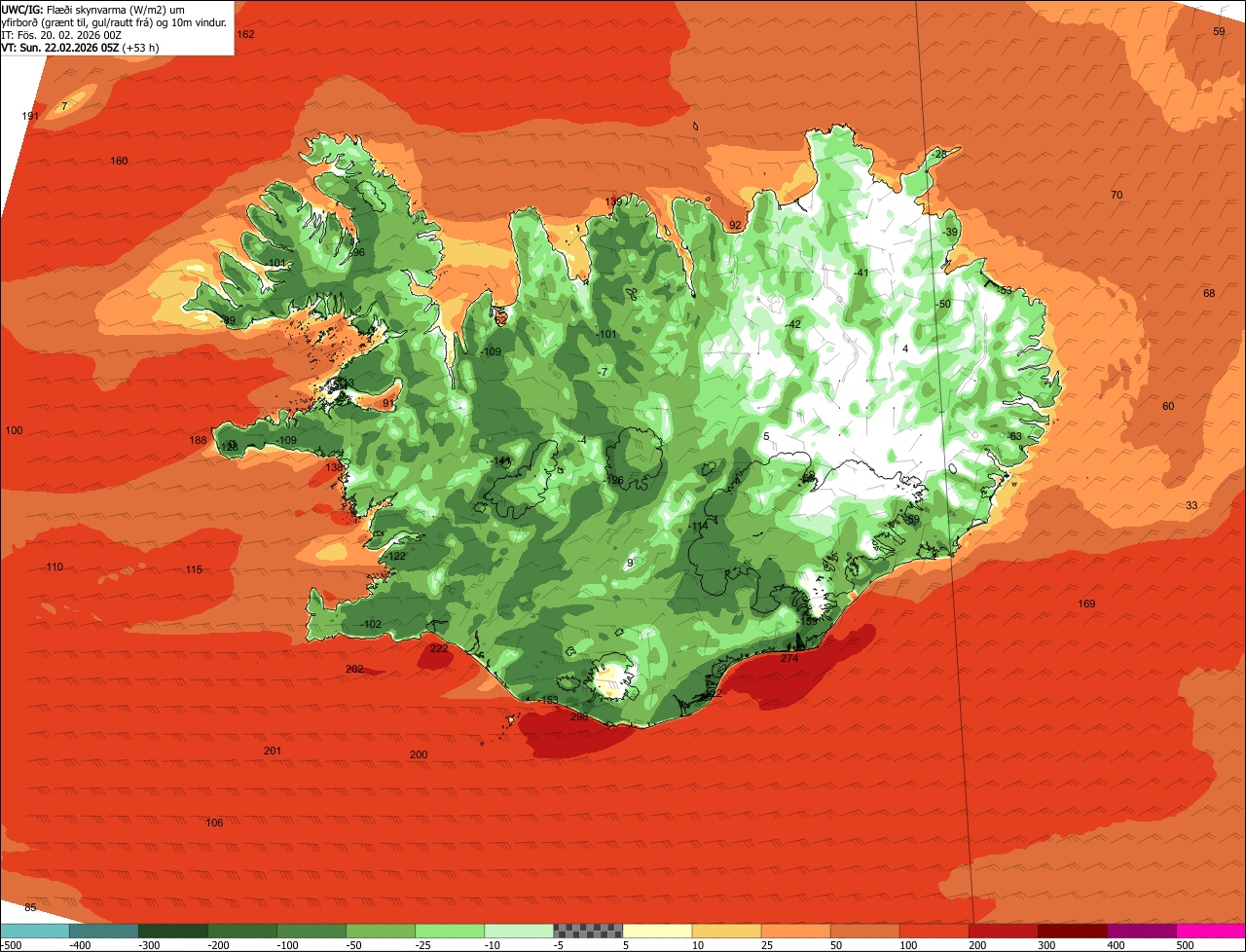Click the '160' value northwest of the Westfjords
This screenshot has width=1246, height=952.
coord(119,161)
